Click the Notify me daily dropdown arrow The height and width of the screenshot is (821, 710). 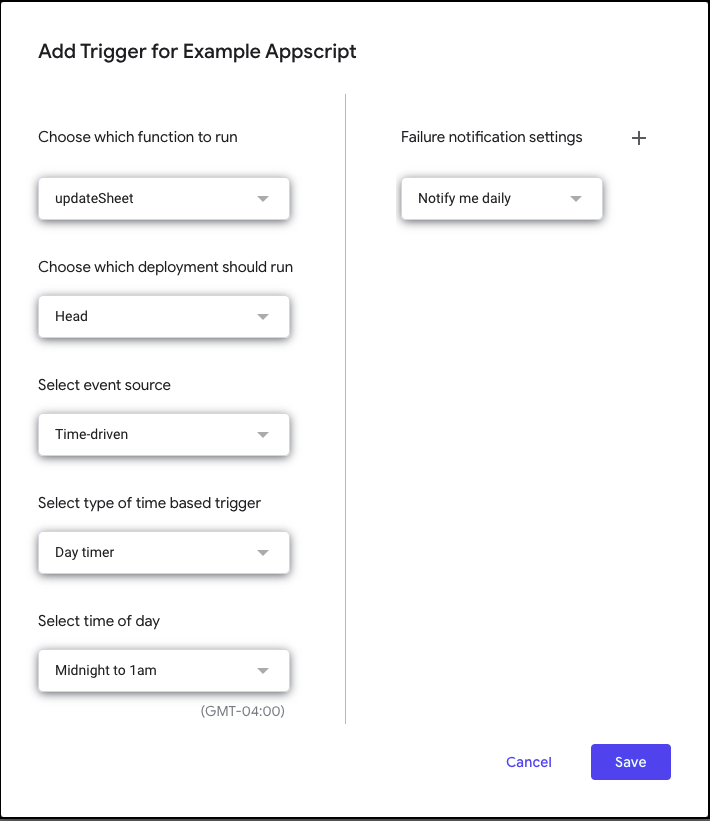point(576,199)
